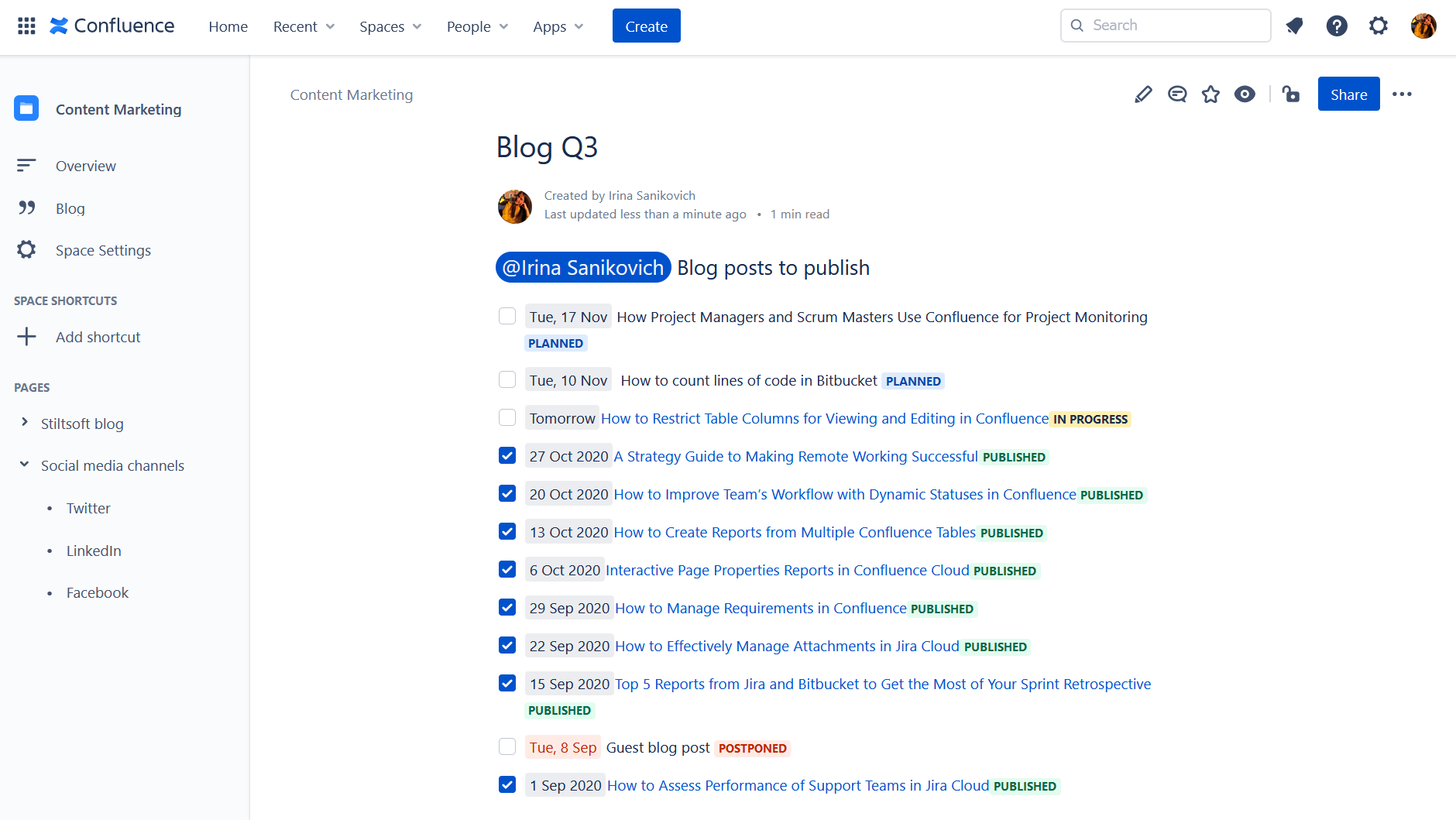
Task: Toggle watching this page eye icon
Action: (x=1245, y=94)
